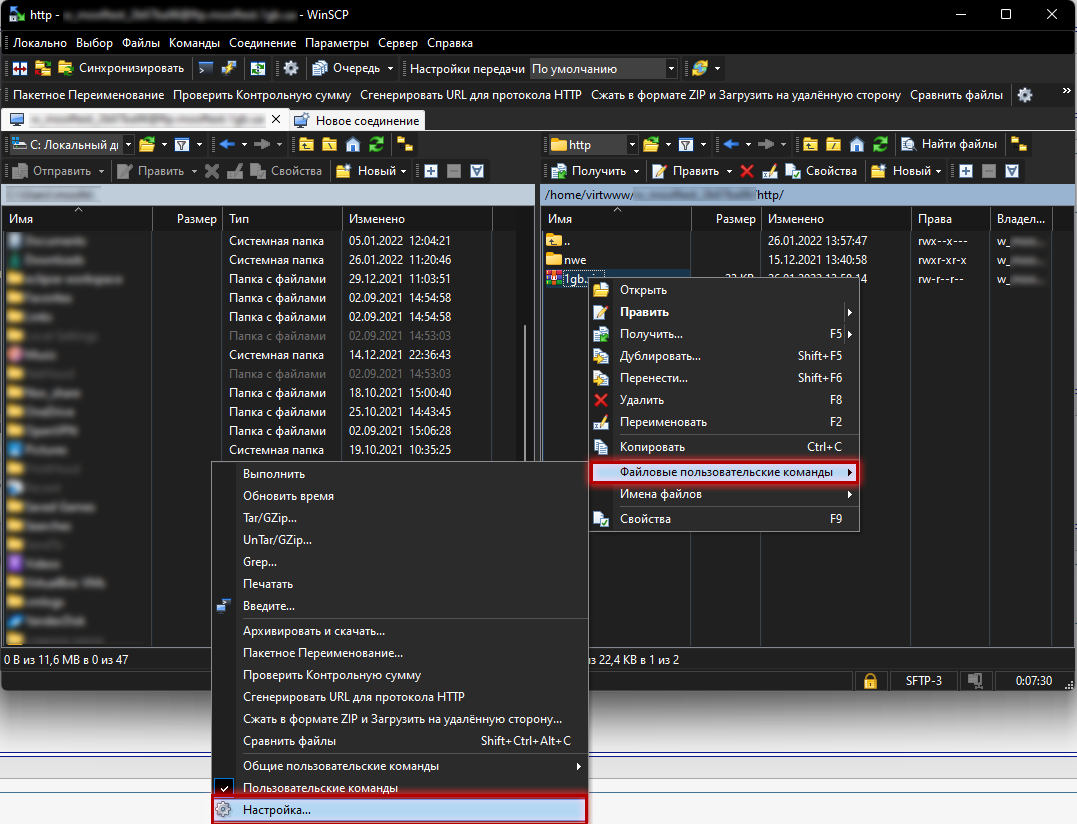The image size is (1077, 824).
Task: Open Preferences gear in the main toolbar
Action: pos(291,69)
